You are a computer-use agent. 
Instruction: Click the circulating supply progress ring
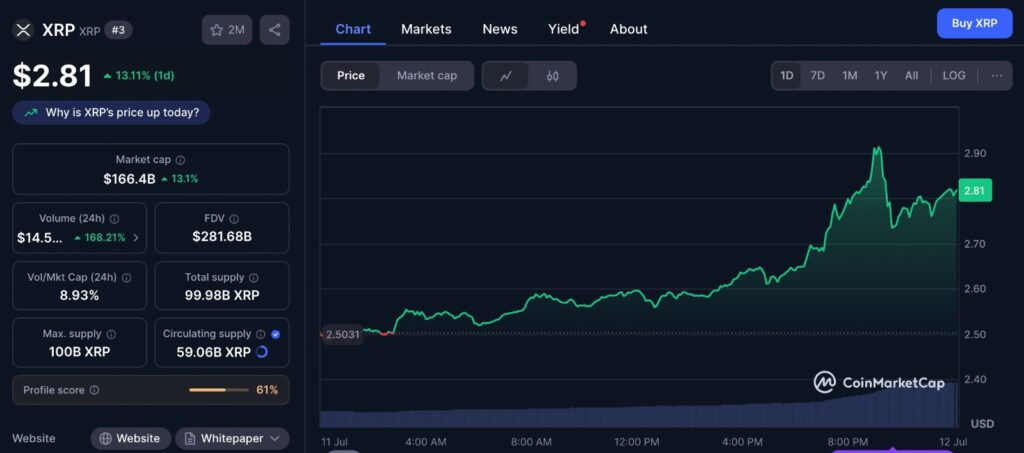(x=262, y=352)
